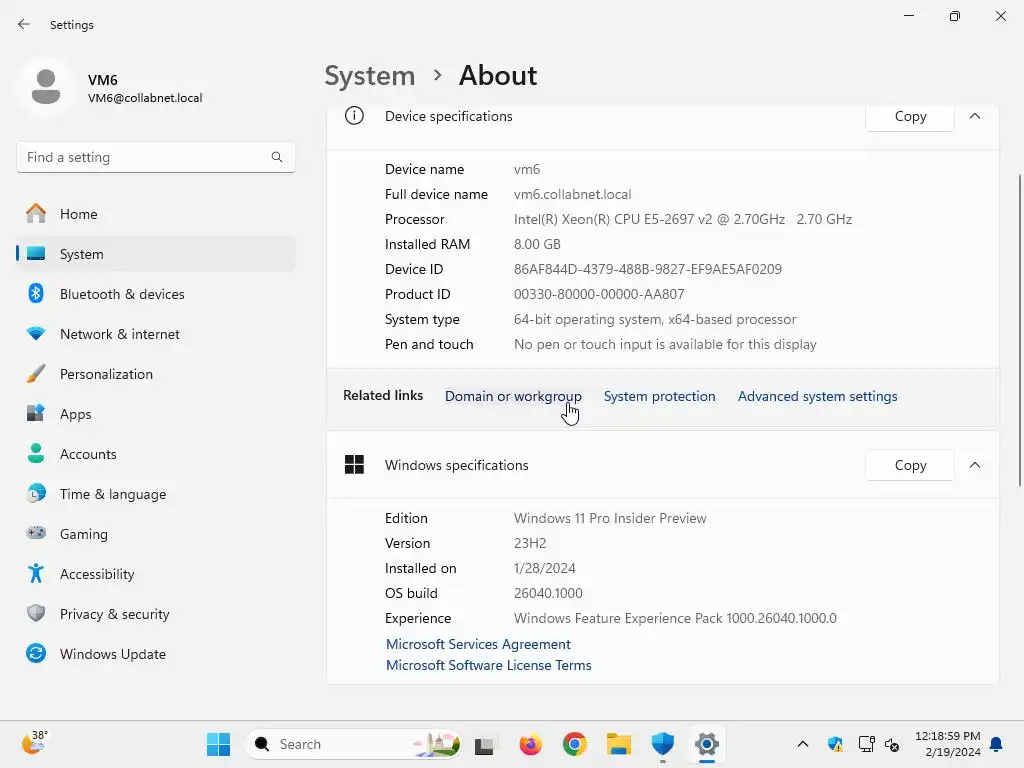Click the network tray icon
1024x768 pixels.
coord(866,744)
